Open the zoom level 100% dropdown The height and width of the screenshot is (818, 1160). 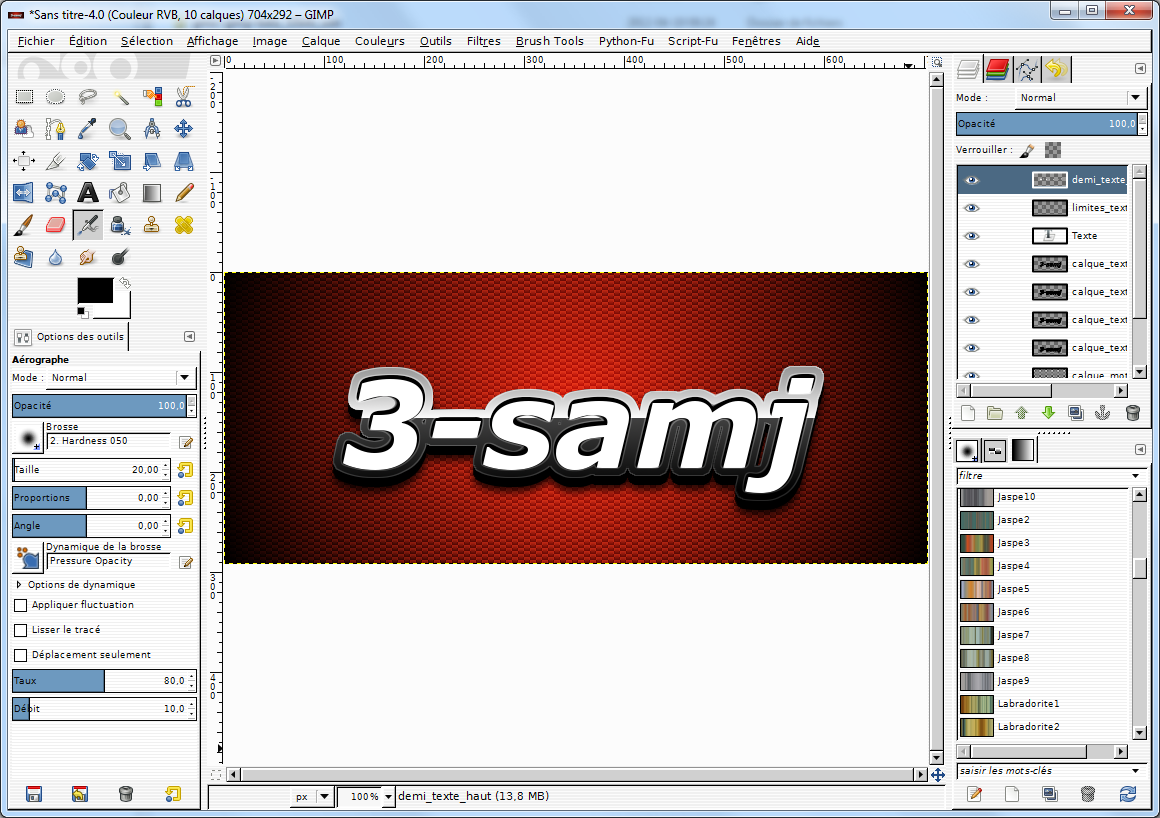click(x=388, y=797)
